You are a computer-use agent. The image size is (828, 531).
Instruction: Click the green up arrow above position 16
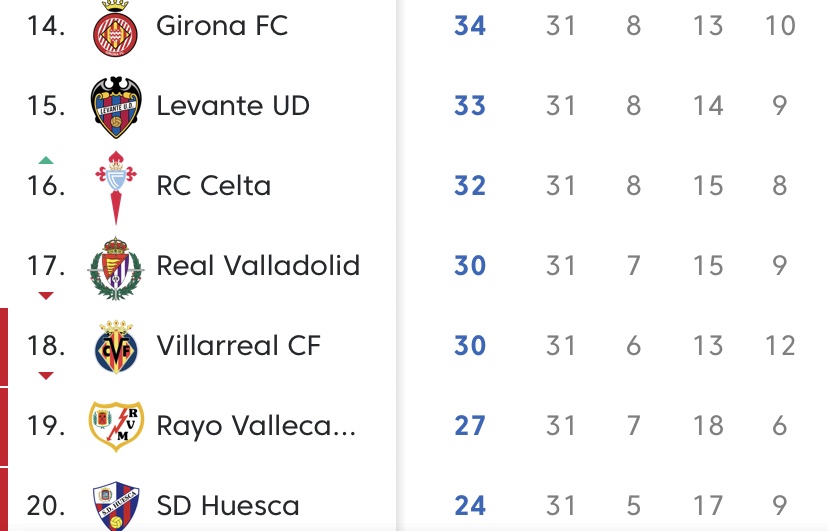tap(46, 160)
